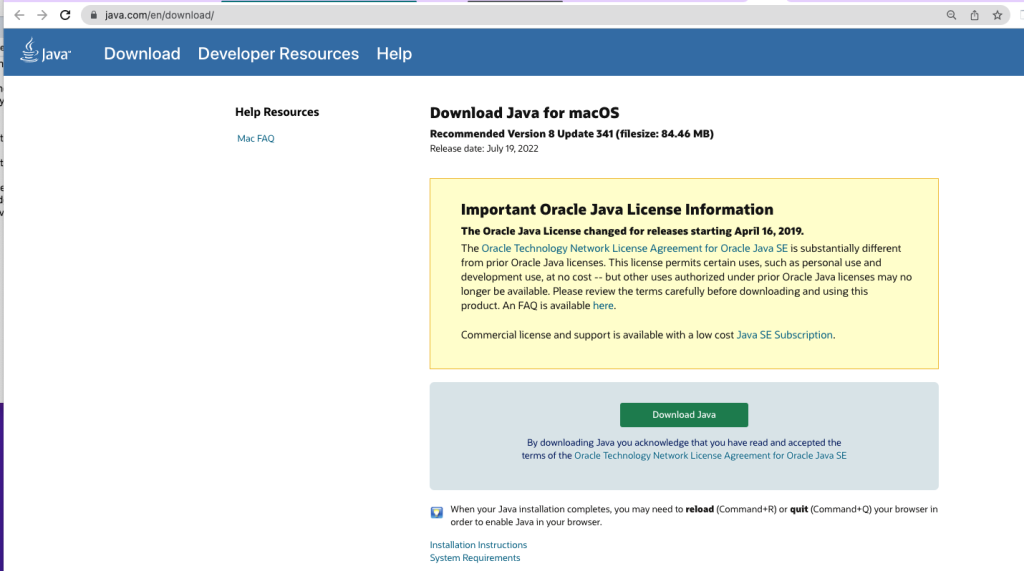Image resolution: width=1024 pixels, height=571 pixels.
Task: Reload the current page
Action: [x=66, y=15]
